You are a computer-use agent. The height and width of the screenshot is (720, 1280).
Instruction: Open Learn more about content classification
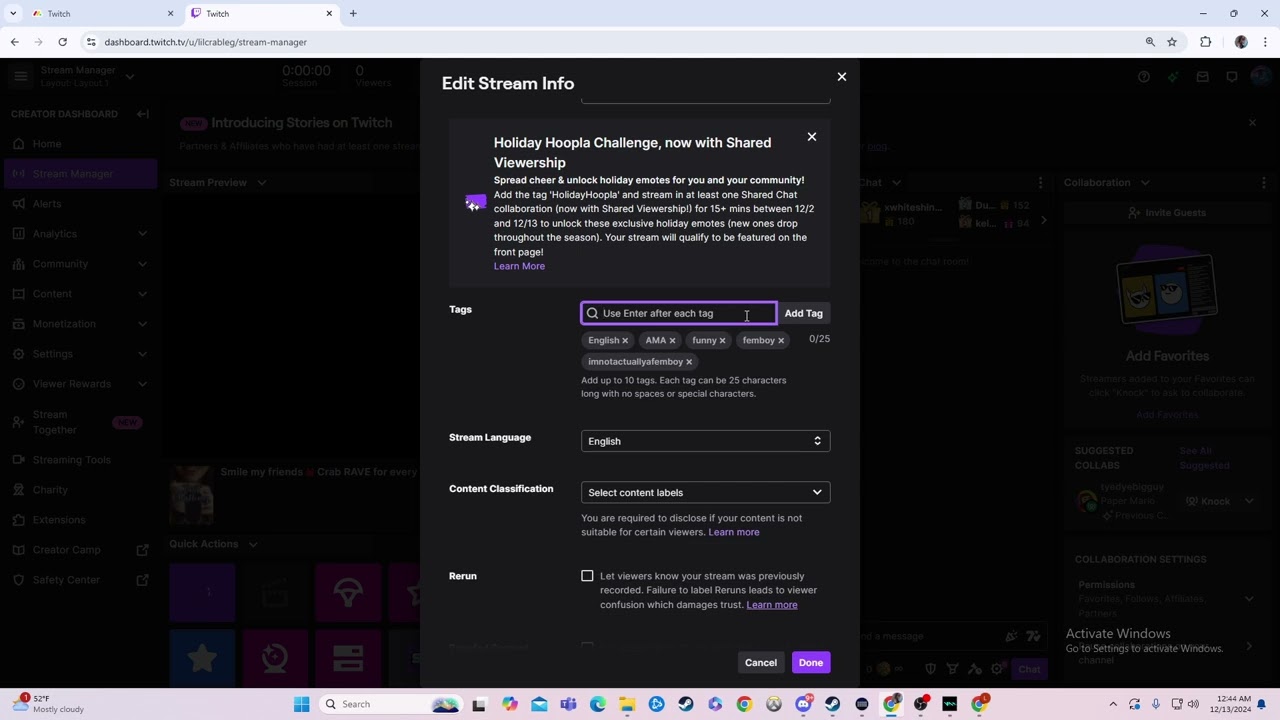[x=734, y=532]
